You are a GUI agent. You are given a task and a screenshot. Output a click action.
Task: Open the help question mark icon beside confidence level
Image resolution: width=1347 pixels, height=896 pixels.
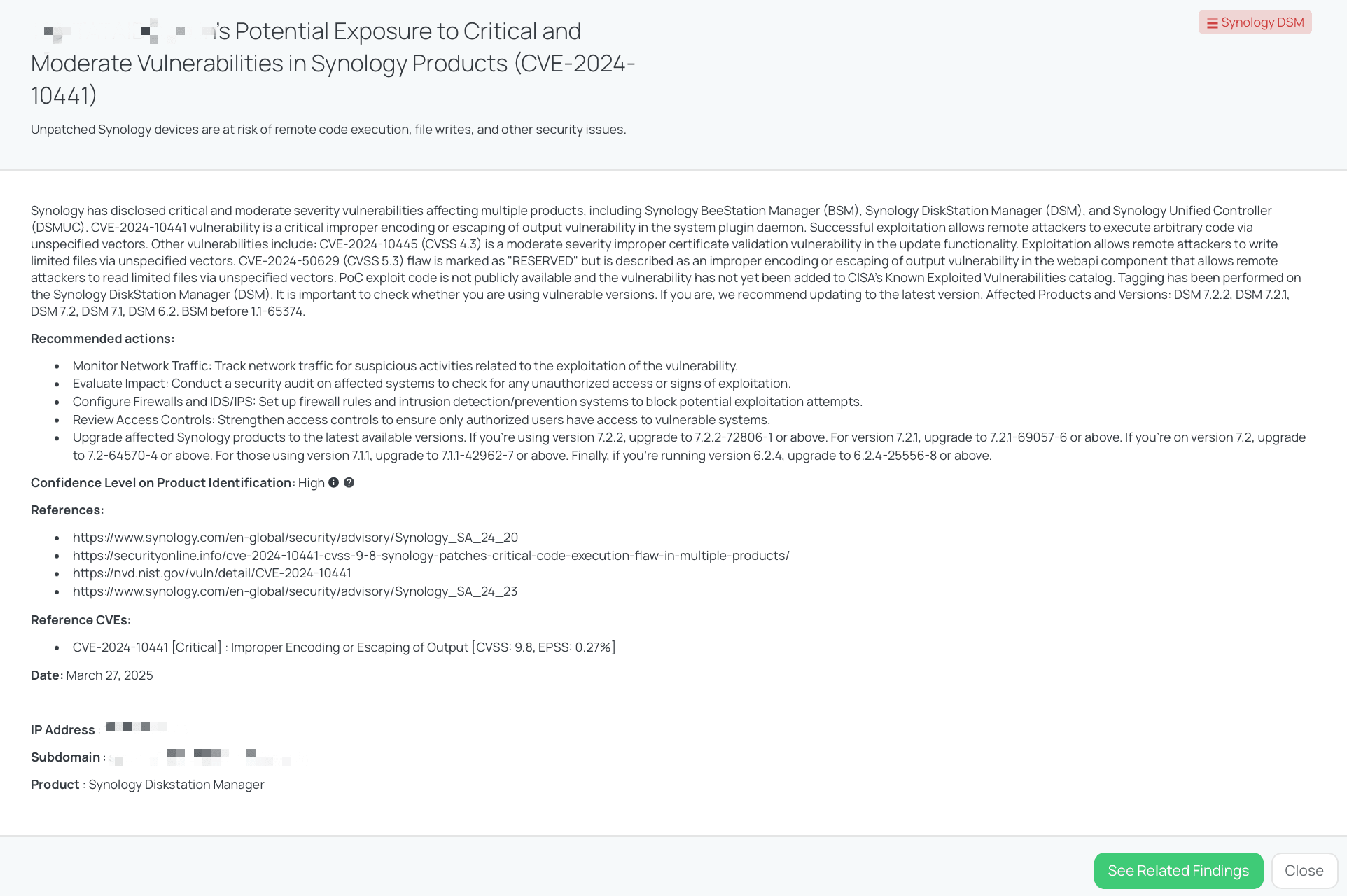[x=349, y=482]
